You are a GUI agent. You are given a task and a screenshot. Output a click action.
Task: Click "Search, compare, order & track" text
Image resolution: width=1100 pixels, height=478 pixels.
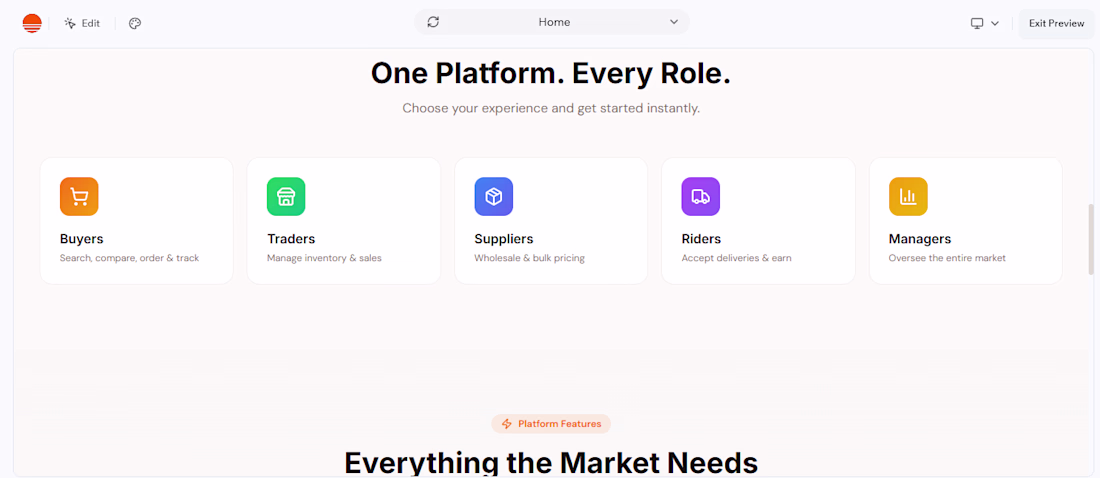(x=130, y=258)
